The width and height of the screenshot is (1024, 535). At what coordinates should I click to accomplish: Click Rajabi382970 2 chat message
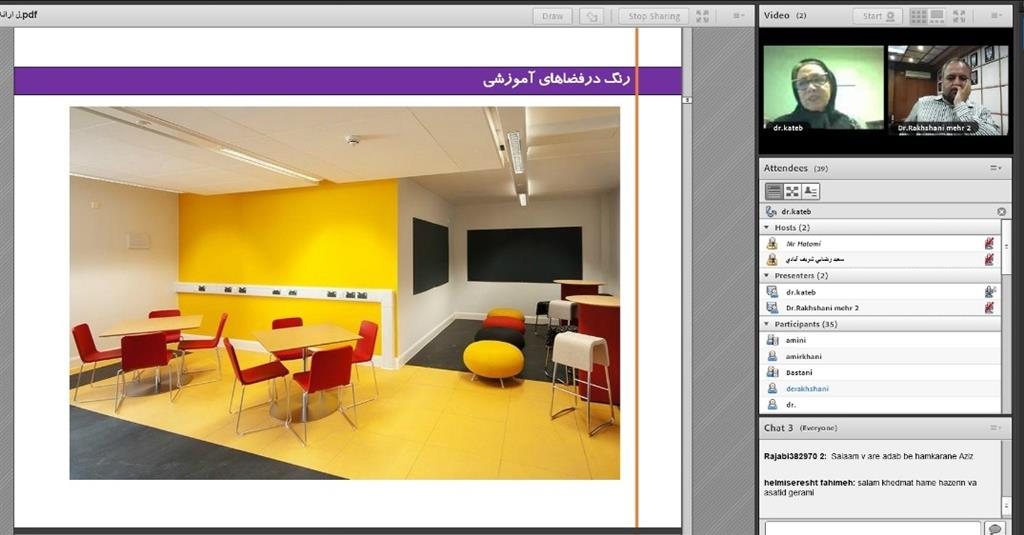(x=869, y=456)
